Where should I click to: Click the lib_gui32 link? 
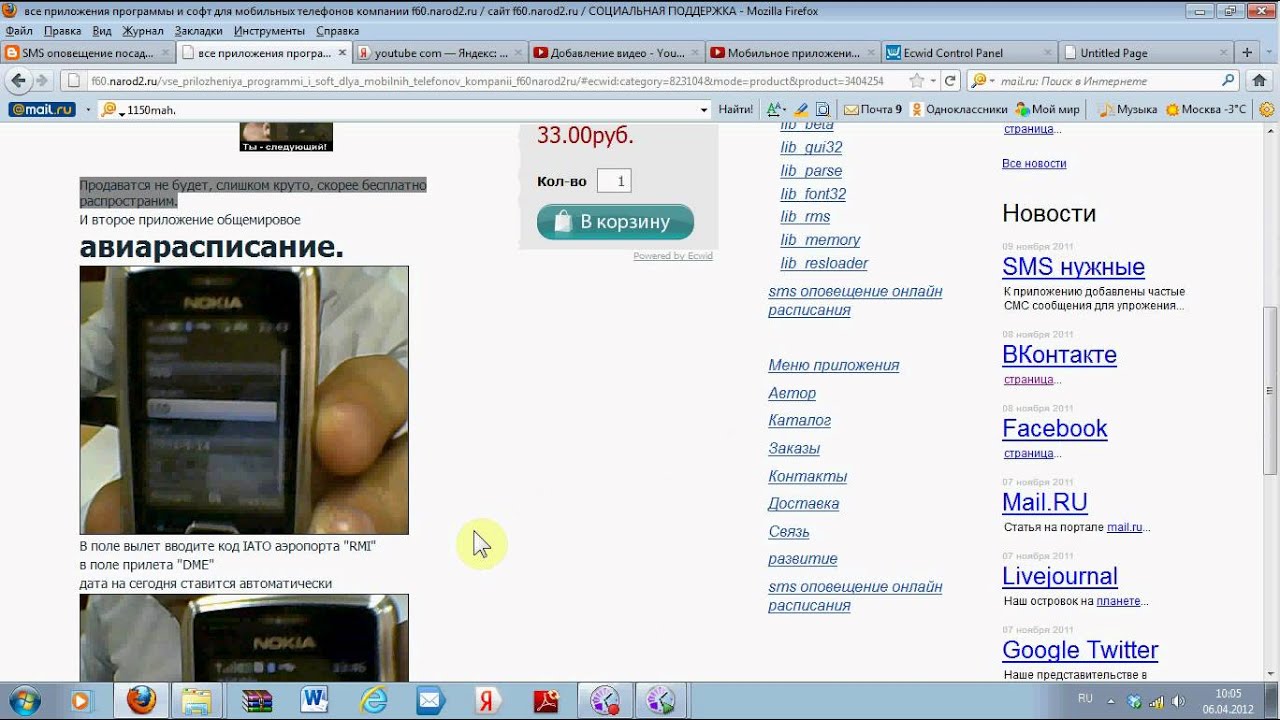click(811, 148)
